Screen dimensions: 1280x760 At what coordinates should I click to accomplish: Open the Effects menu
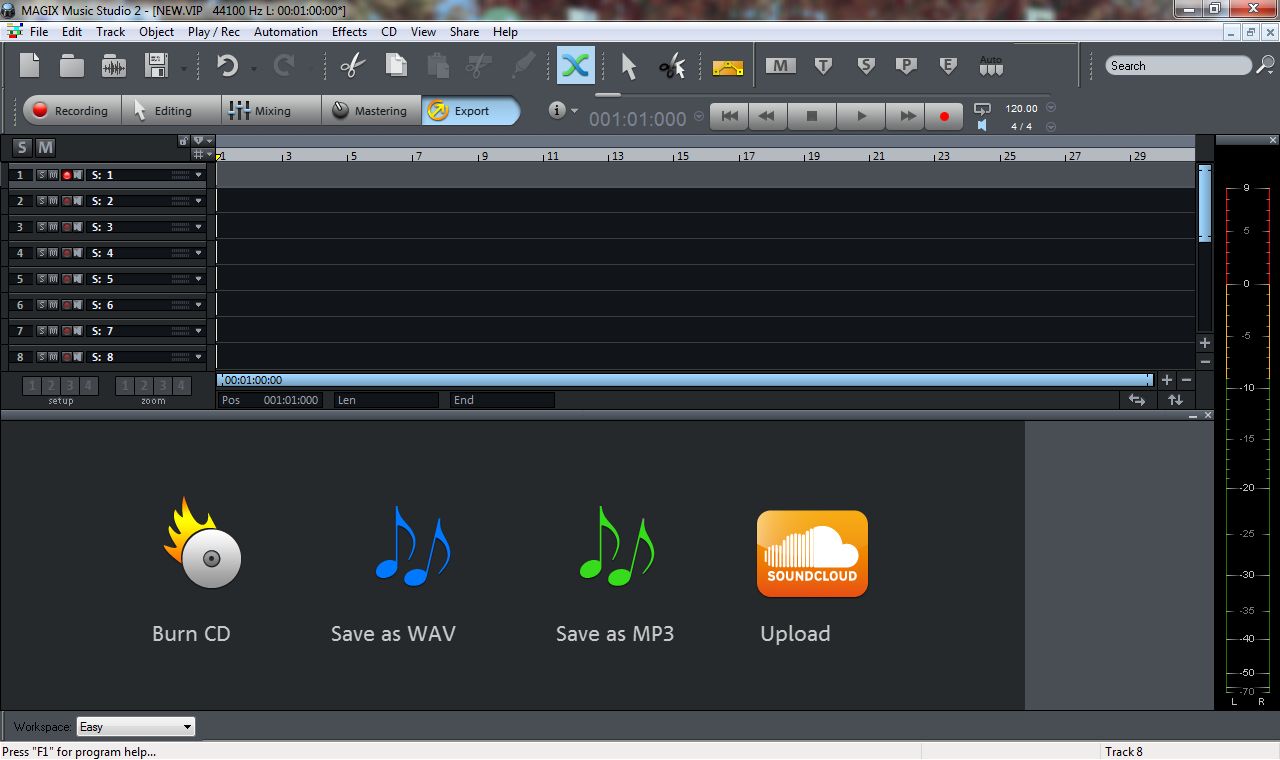click(349, 32)
